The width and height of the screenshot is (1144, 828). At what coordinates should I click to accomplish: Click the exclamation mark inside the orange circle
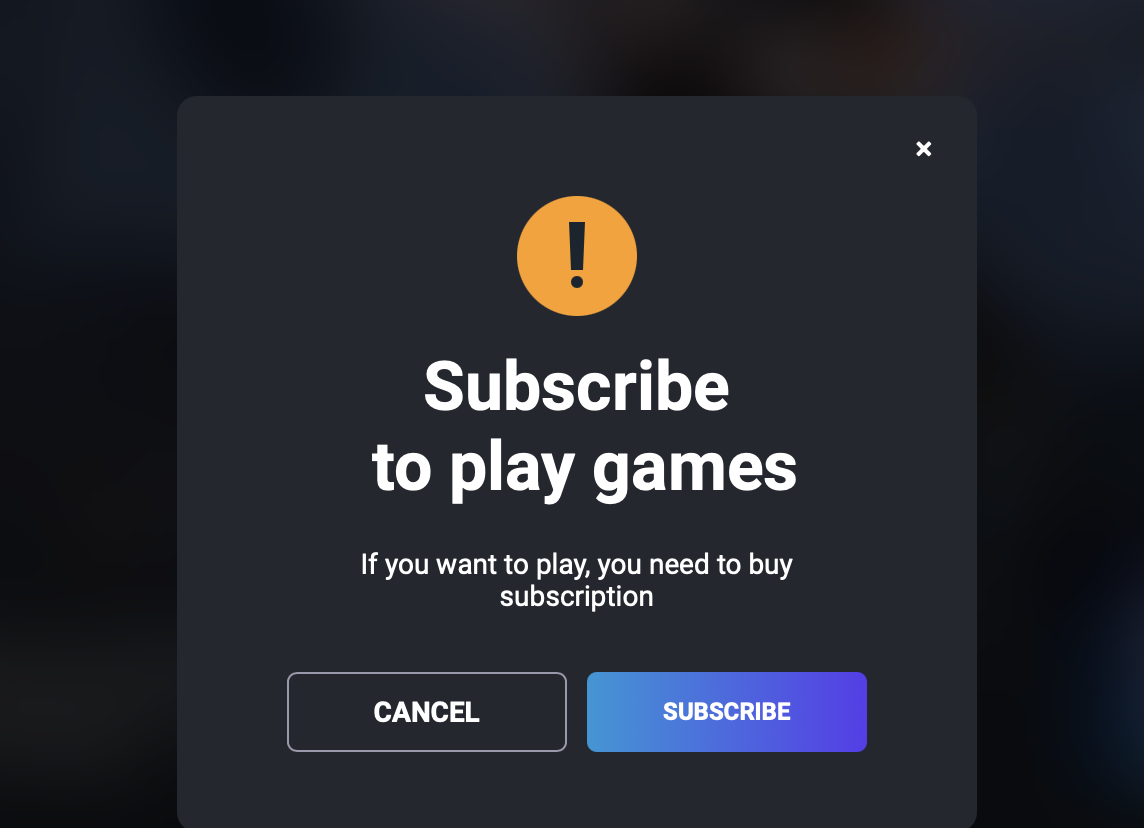click(576, 255)
